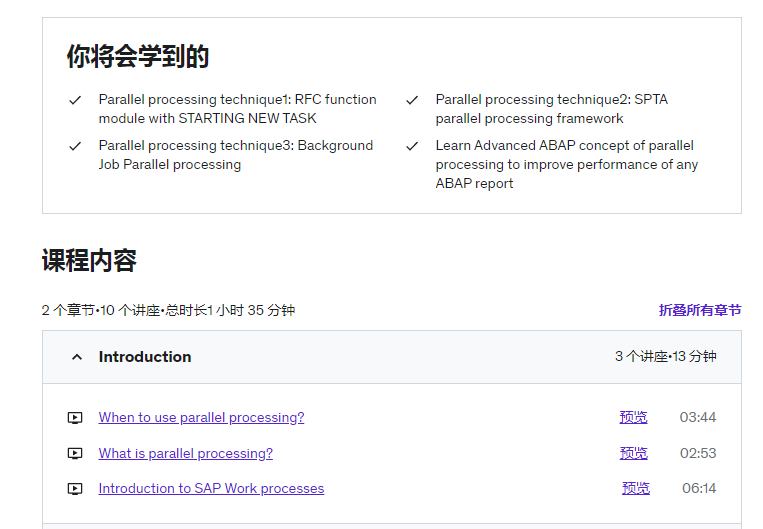Image resolution: width=763 pixels, height=529 pixels.
Task: Open "When to use parallel processing?" lecture
Action: click(201, 418)
